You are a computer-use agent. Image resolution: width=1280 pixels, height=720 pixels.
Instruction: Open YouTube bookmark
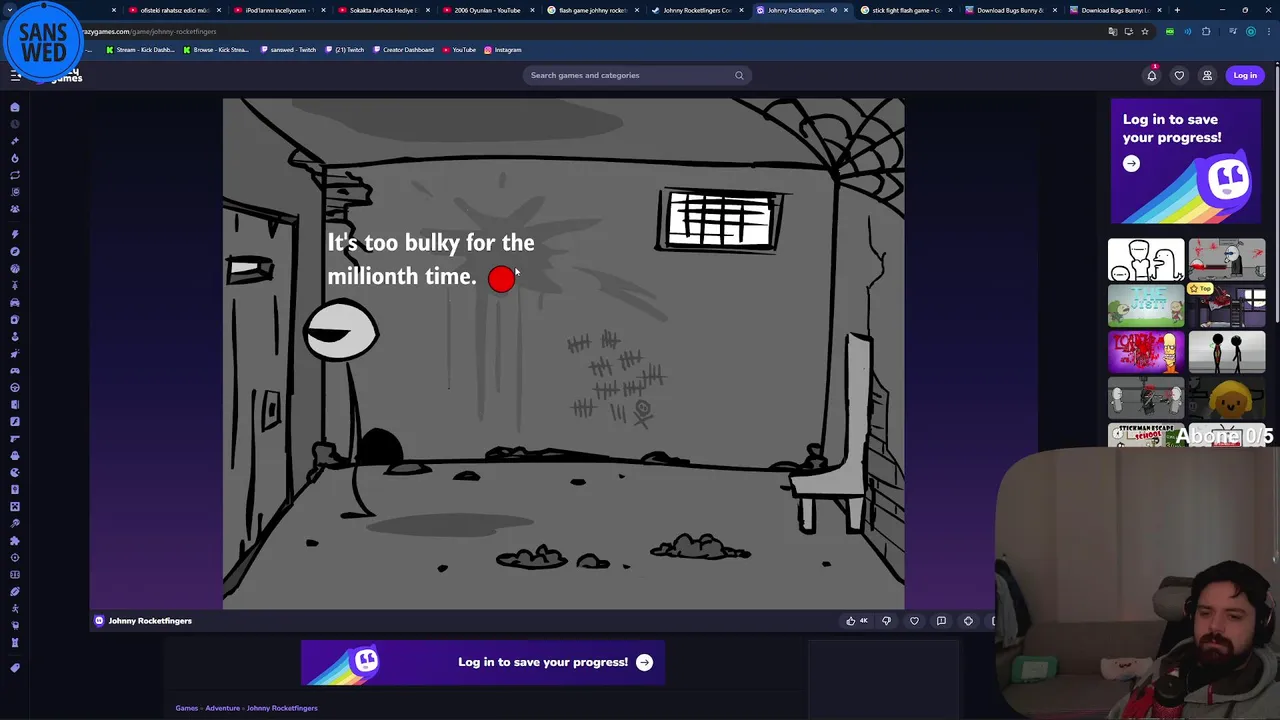click(459, 50)
